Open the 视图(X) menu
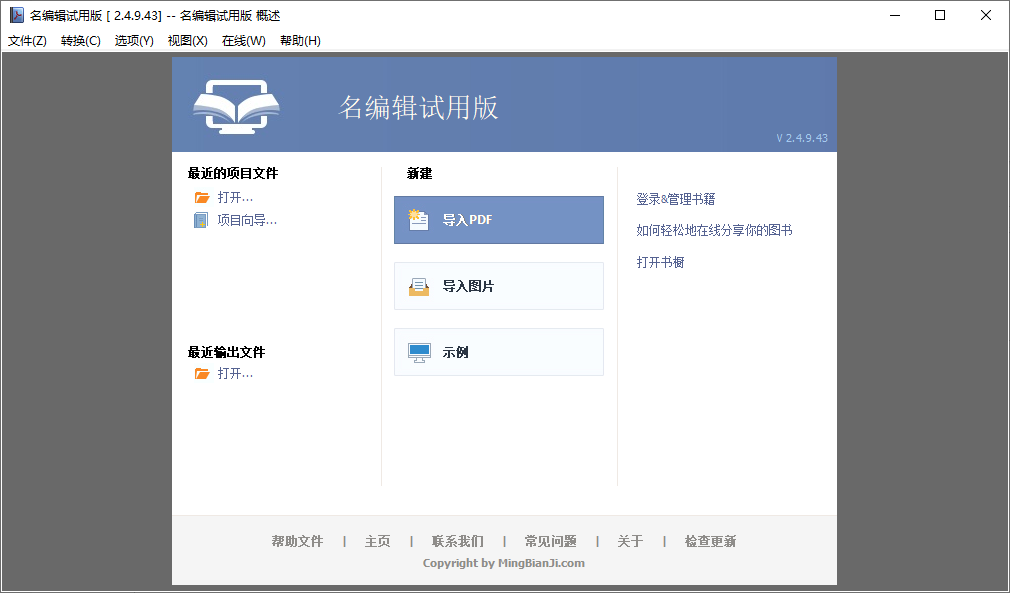The width and height of the screenshot is (1010, 593). 187,40
